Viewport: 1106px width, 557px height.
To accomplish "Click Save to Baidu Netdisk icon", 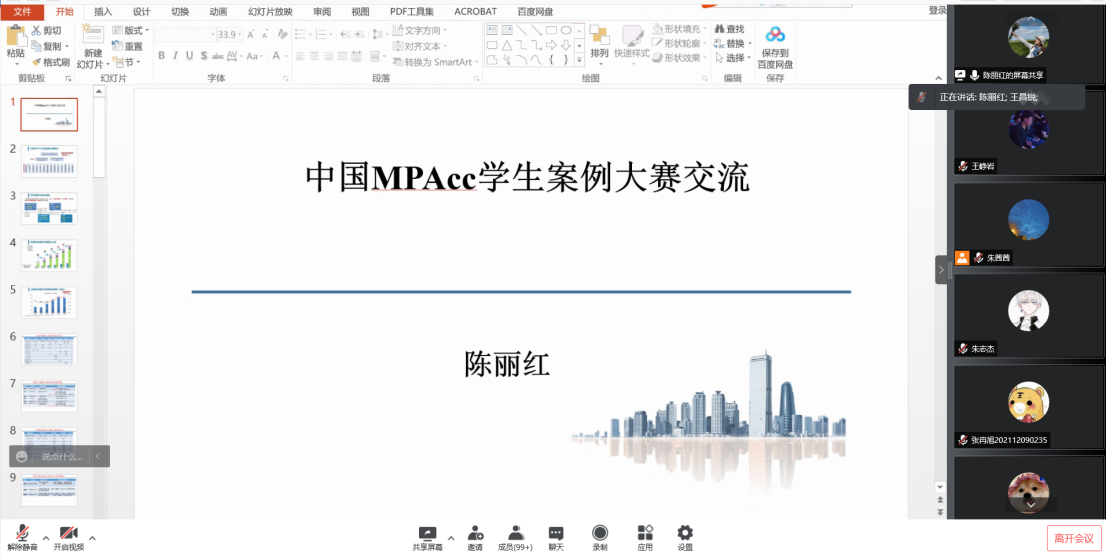I will click(775, 42).
